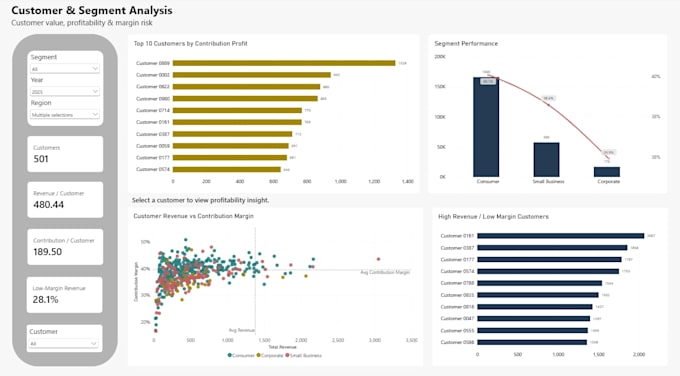Select the Customer 0622 bar in Top 10 chart
Screen dimensions: 680x376
click(246, 87)
